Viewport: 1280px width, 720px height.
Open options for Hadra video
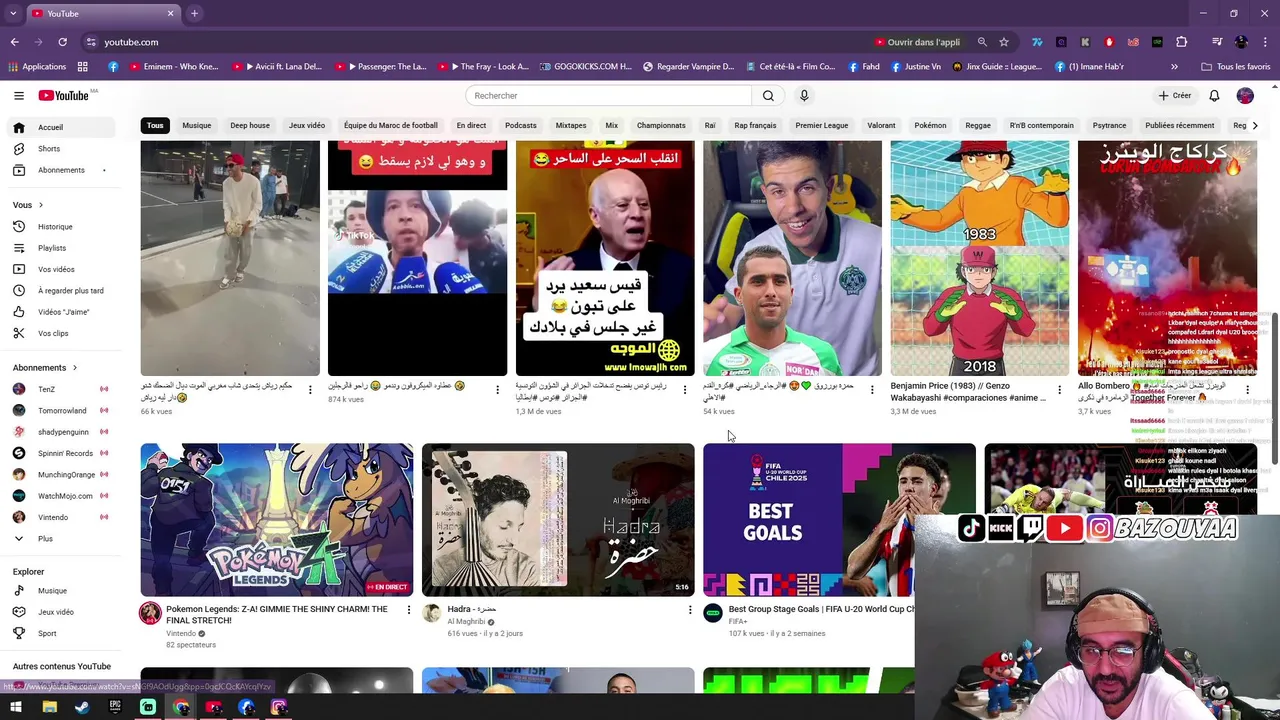[x=690, y=609]
